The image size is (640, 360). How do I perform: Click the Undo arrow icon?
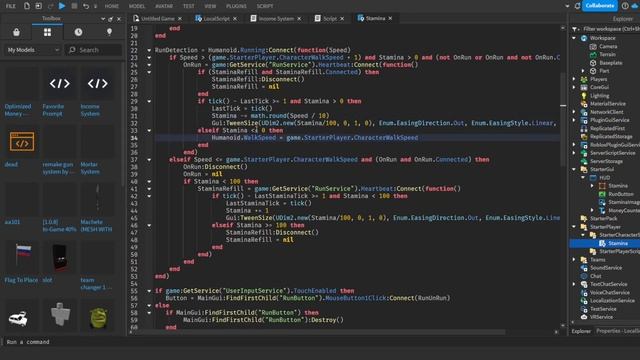click(86, 6)
